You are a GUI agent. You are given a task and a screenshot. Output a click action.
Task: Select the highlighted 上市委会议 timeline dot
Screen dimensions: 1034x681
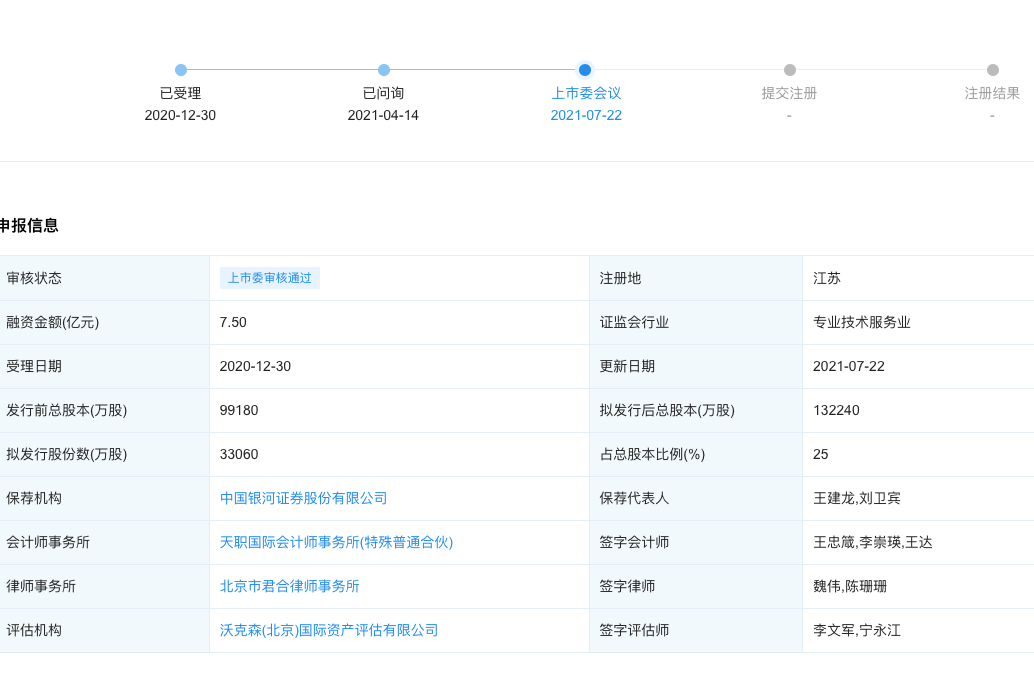pyautogui.click(x=585, y=70)
